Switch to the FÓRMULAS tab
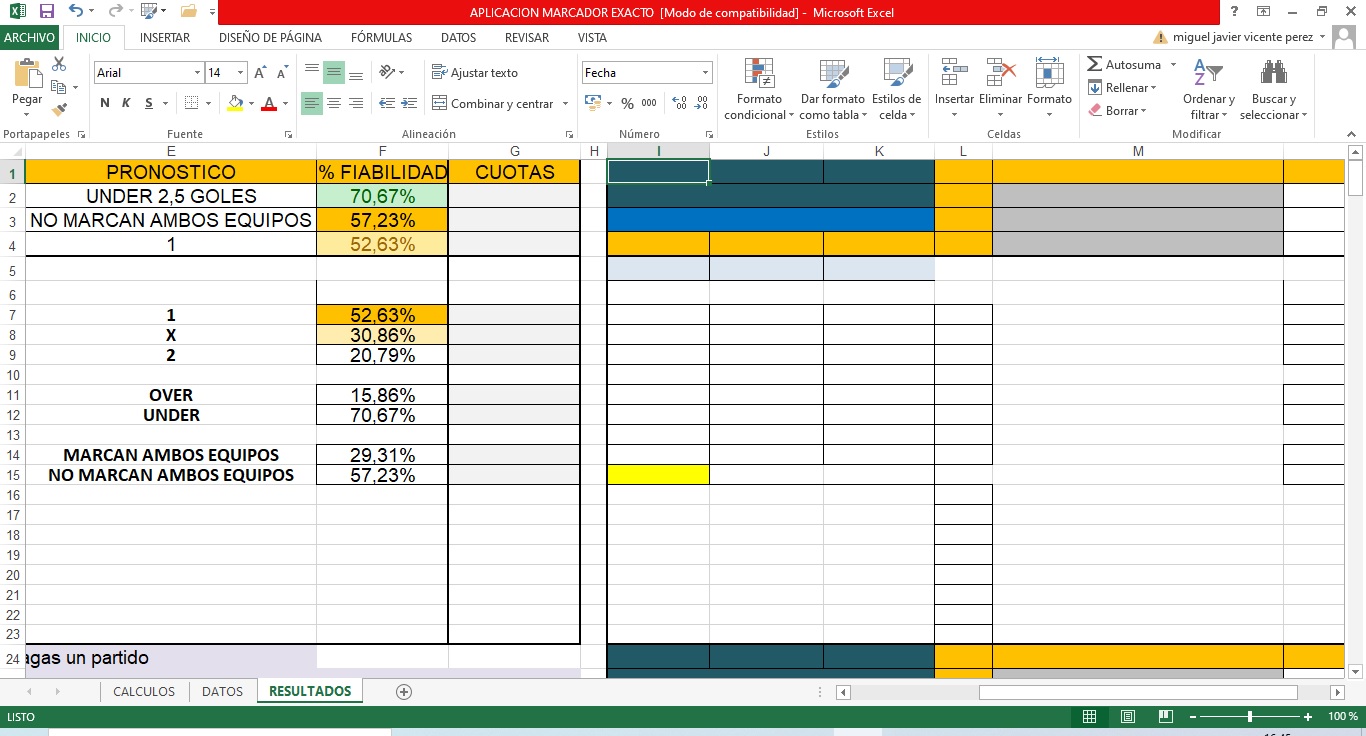Viewport: 1366px width, 736px height. click(381, 37)
